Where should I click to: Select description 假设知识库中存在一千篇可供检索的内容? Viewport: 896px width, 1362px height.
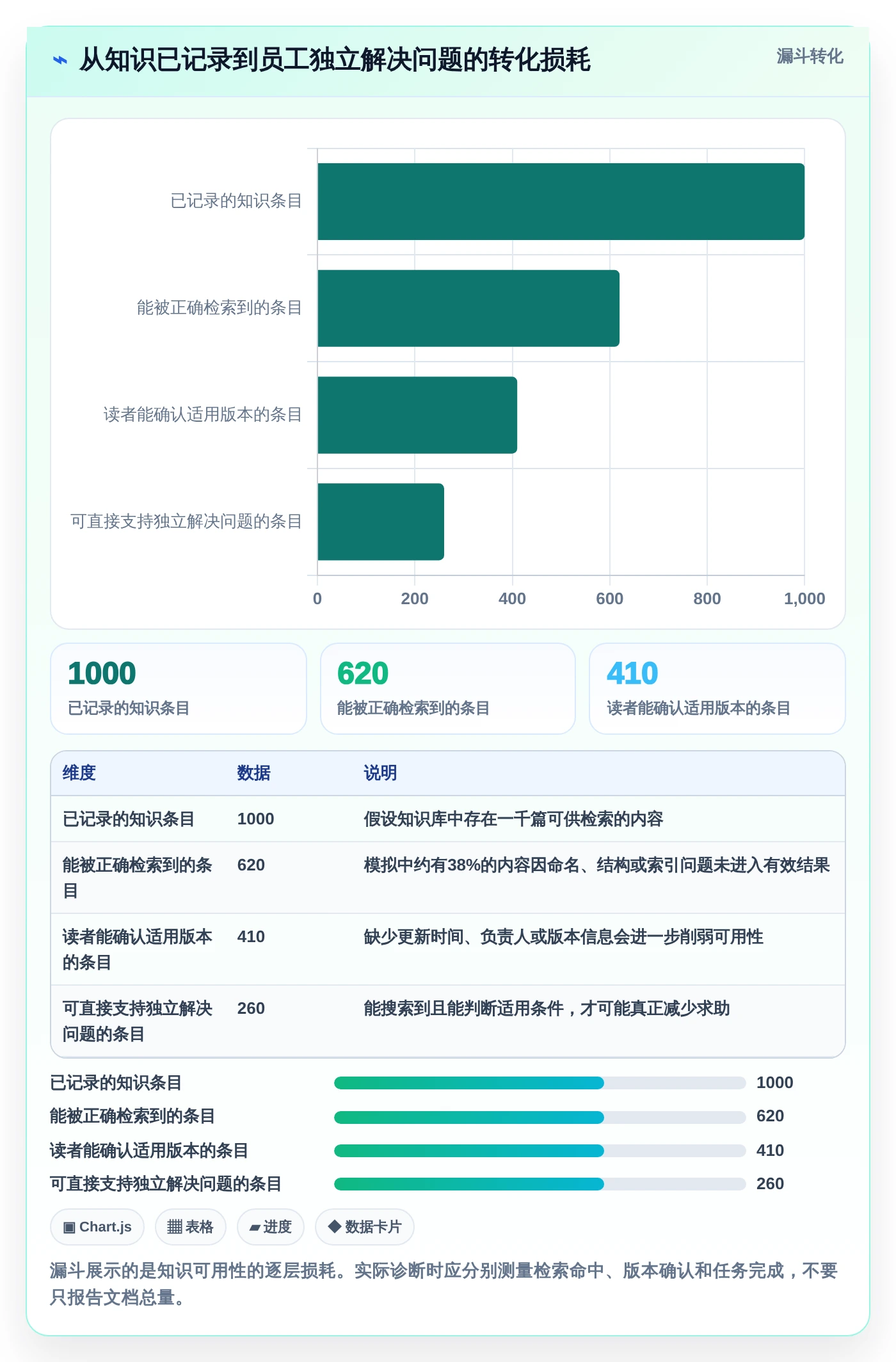pos(513,819)
